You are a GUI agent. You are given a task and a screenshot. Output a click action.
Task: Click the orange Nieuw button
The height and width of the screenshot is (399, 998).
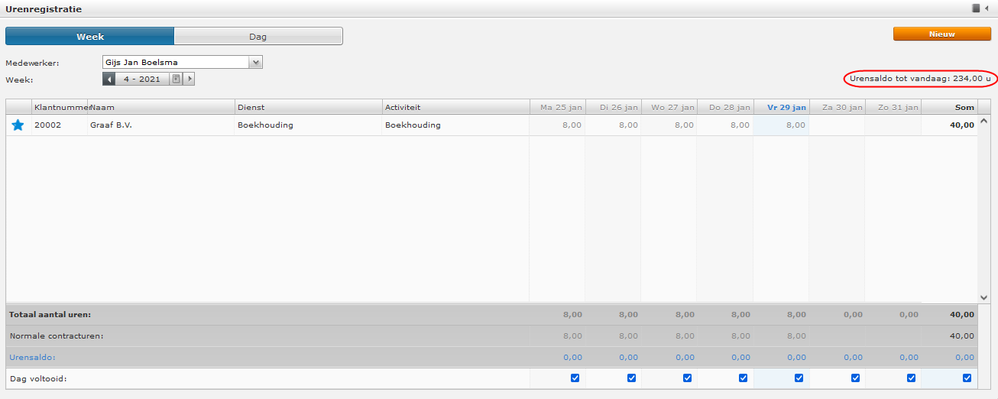(942, 34)
